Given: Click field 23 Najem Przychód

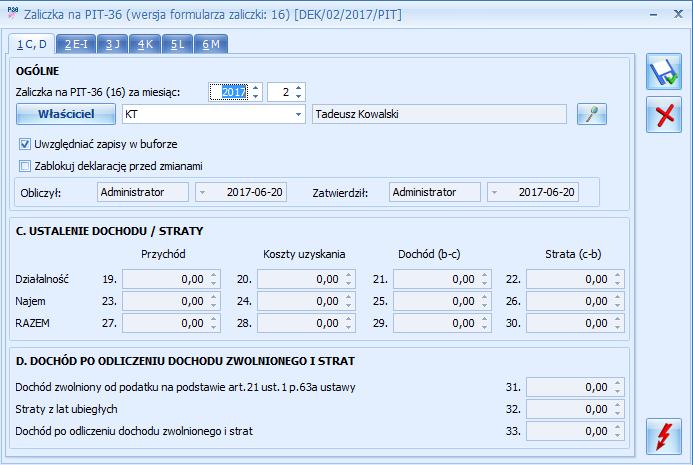Looking at the screenshot, I should (x=171, y=301).
